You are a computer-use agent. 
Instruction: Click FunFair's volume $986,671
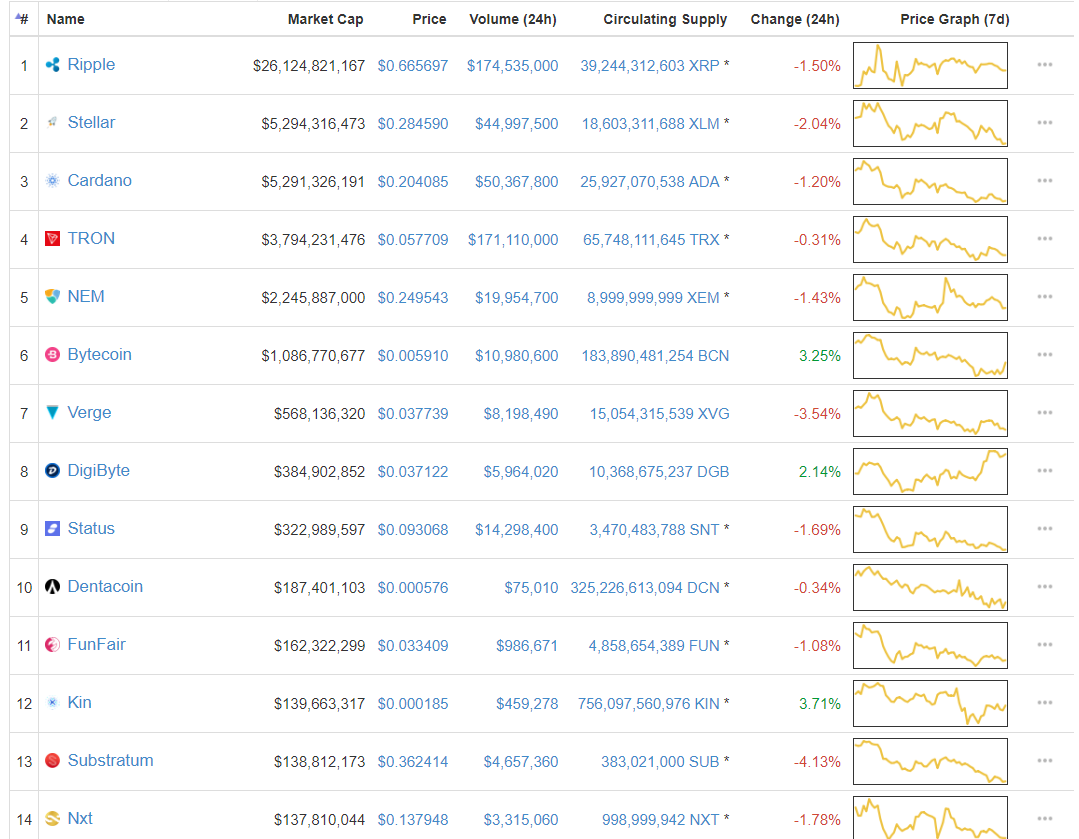point(527,646)
